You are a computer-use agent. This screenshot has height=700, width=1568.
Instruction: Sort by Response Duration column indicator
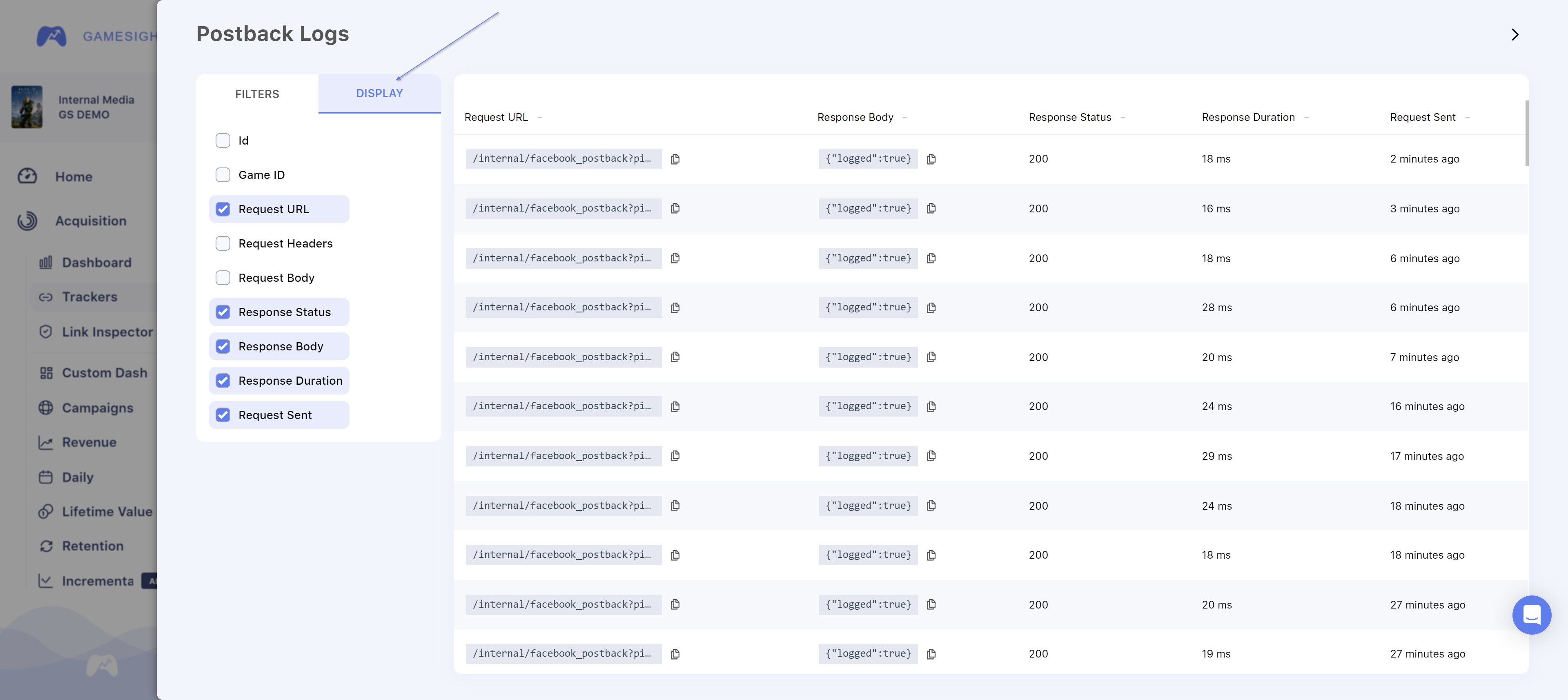tap(1306, 118)
